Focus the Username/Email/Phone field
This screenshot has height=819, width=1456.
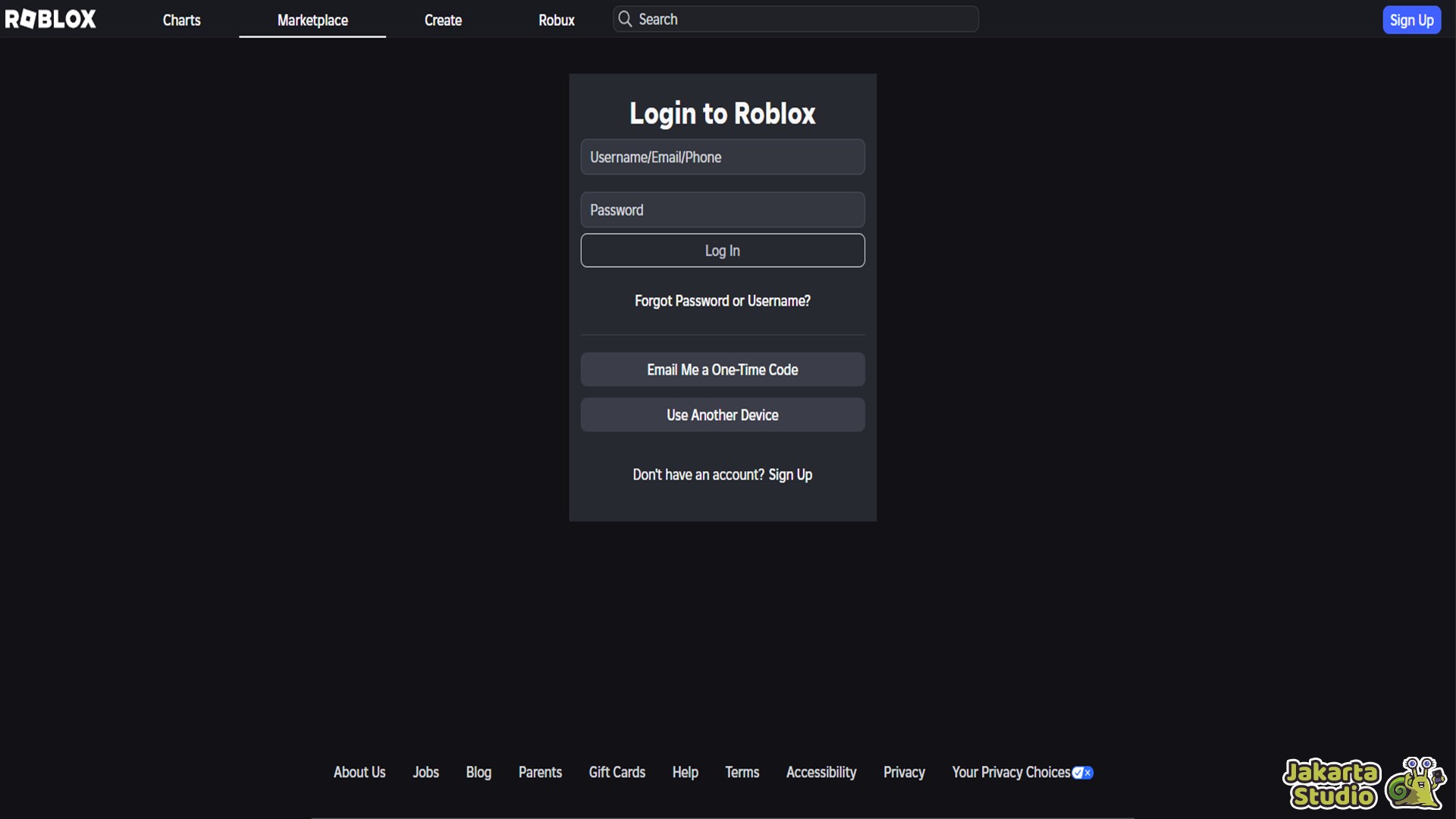click(x=722, y=157)
